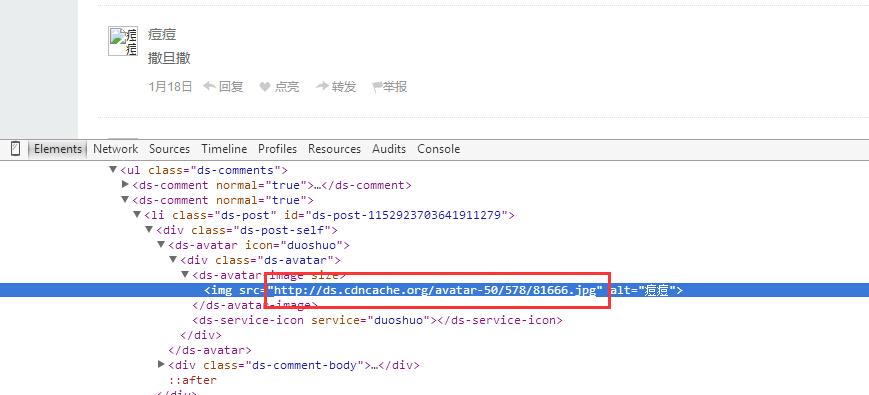Switch to the Resources tab
This screenshot has height=395, width=869.
(x=334, y=148)
